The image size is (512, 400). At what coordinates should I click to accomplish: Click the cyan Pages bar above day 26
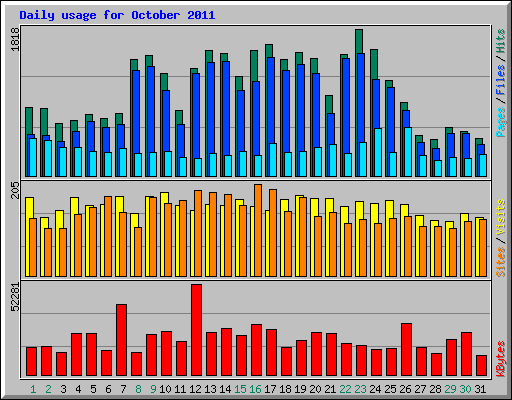pyautogui.click(x=408, y=152)
